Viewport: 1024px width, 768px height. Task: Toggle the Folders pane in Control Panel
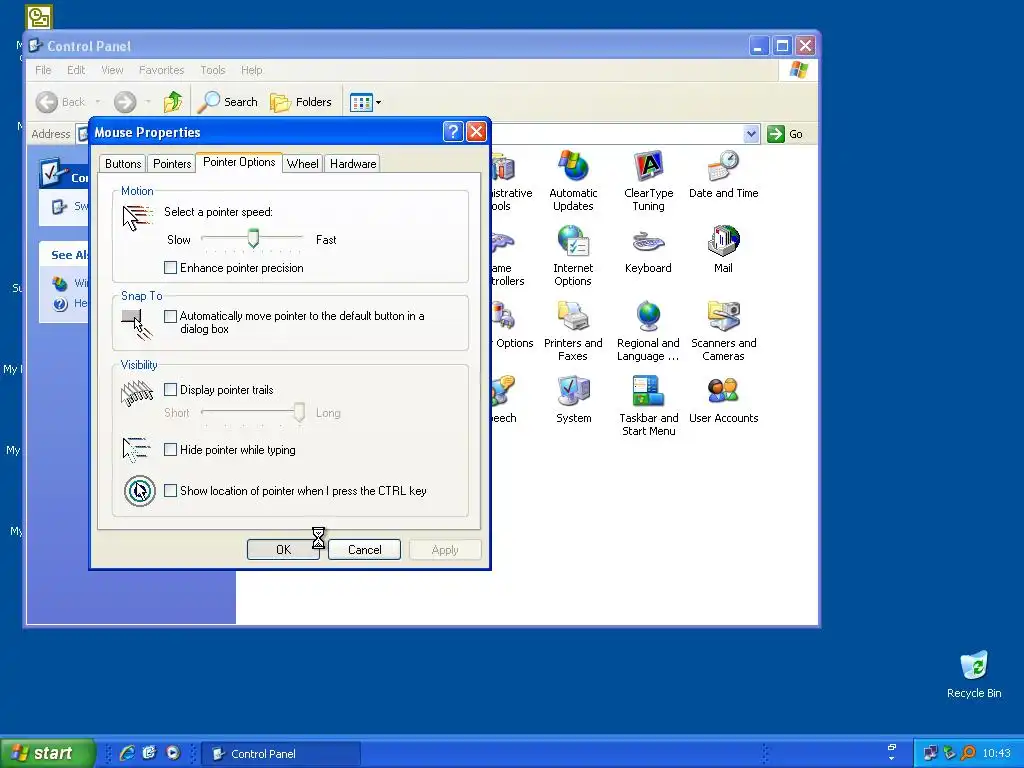(301, 102)
